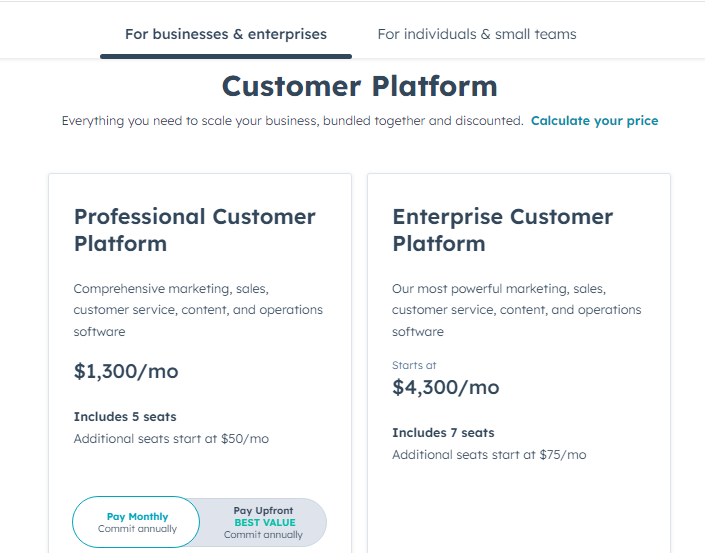Image resolution: width=705 pixels, height=553 pixels.
Task: Open the Calculate your price link
Action: [594, 120]
